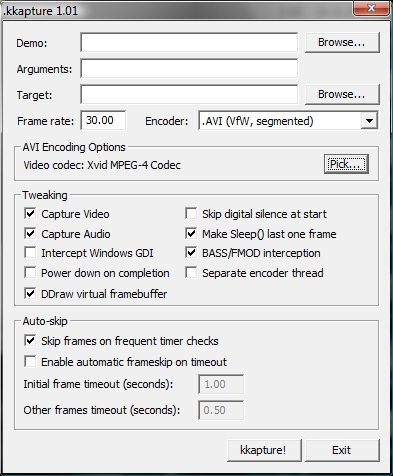393x476 pixels.
Task: Toggle DDraw virtual framebuffer checkbox
Action: 30,294
